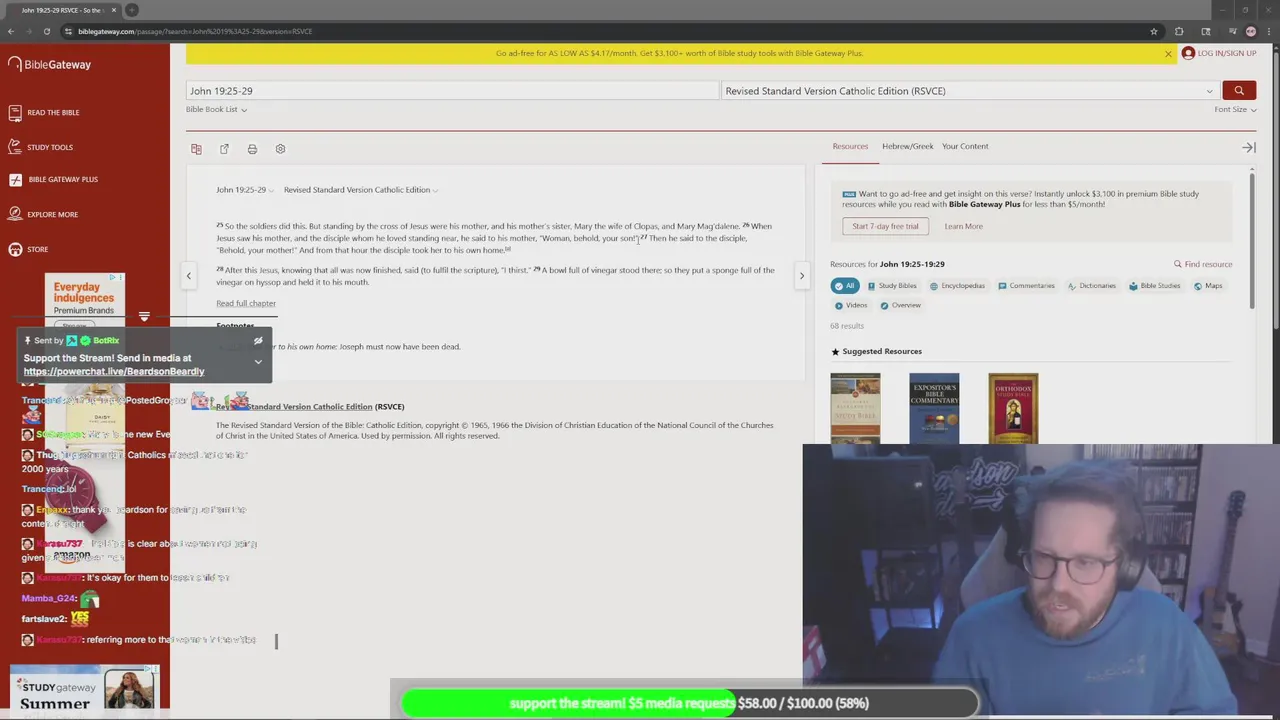Screen dimensions: 1280x720
Task: Click the browser address bar
Action: [x=600, y=31]
